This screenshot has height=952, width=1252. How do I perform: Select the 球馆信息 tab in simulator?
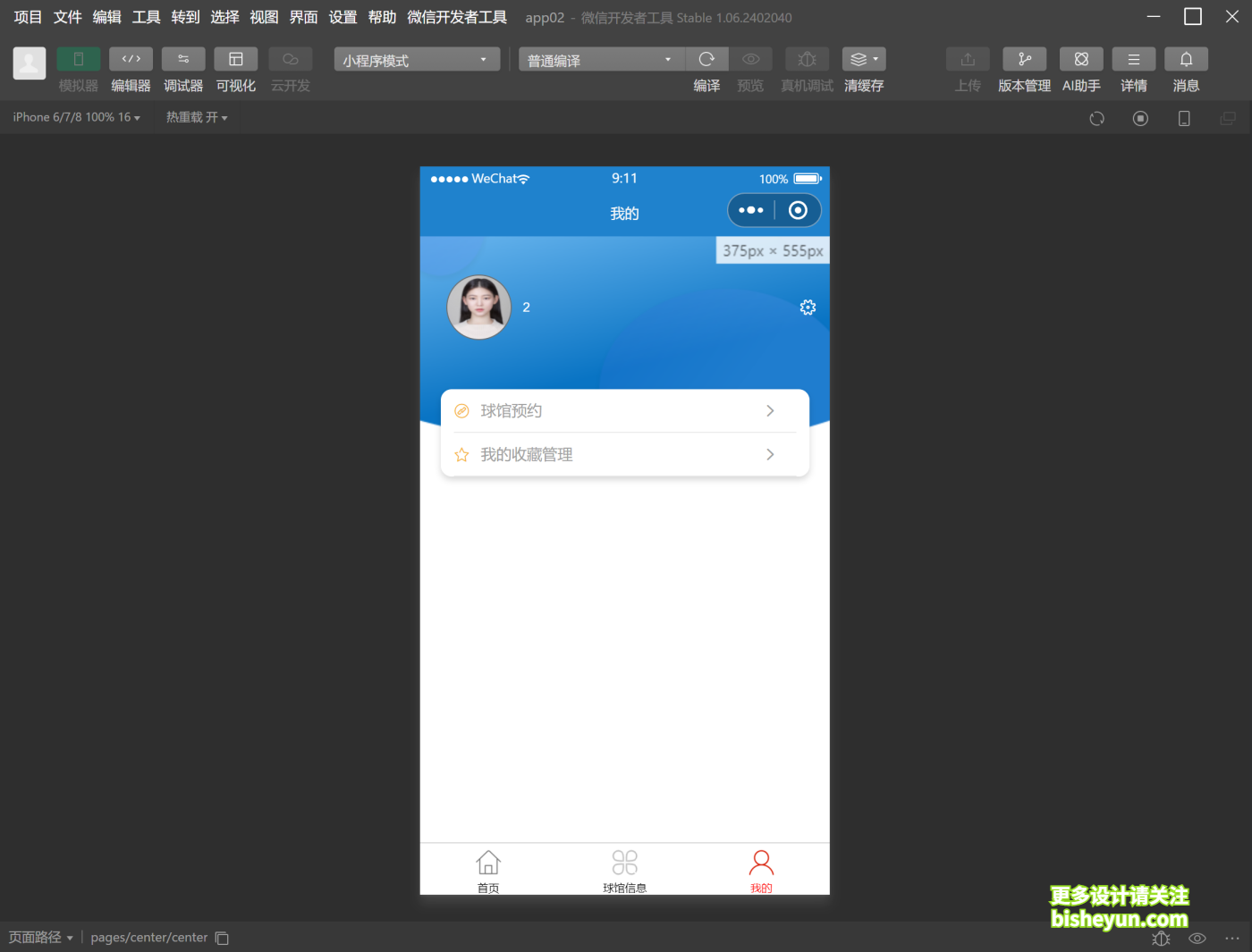coord(625,870)
